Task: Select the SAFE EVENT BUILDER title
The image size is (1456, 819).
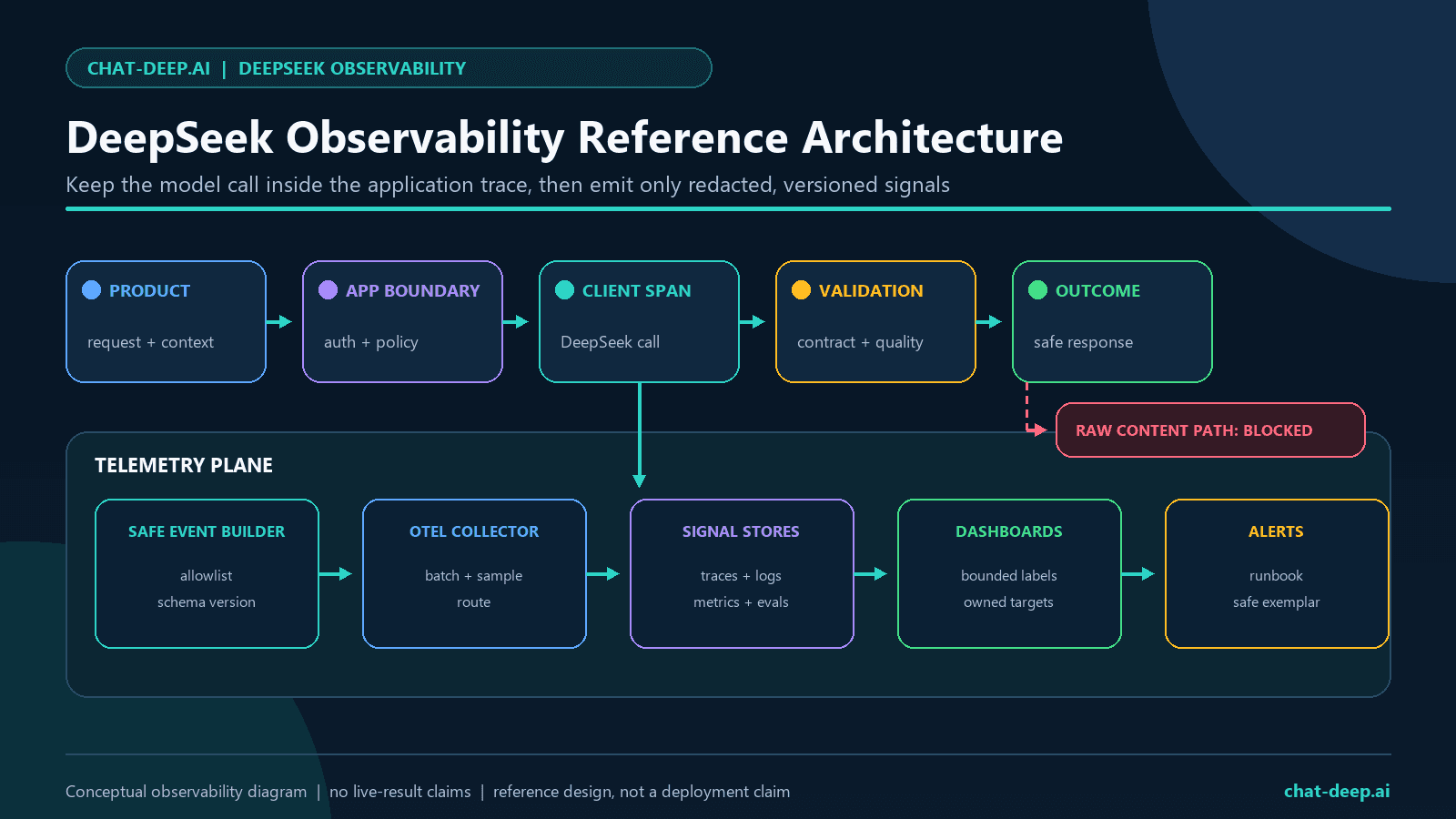Action: (x=207, y=531)
